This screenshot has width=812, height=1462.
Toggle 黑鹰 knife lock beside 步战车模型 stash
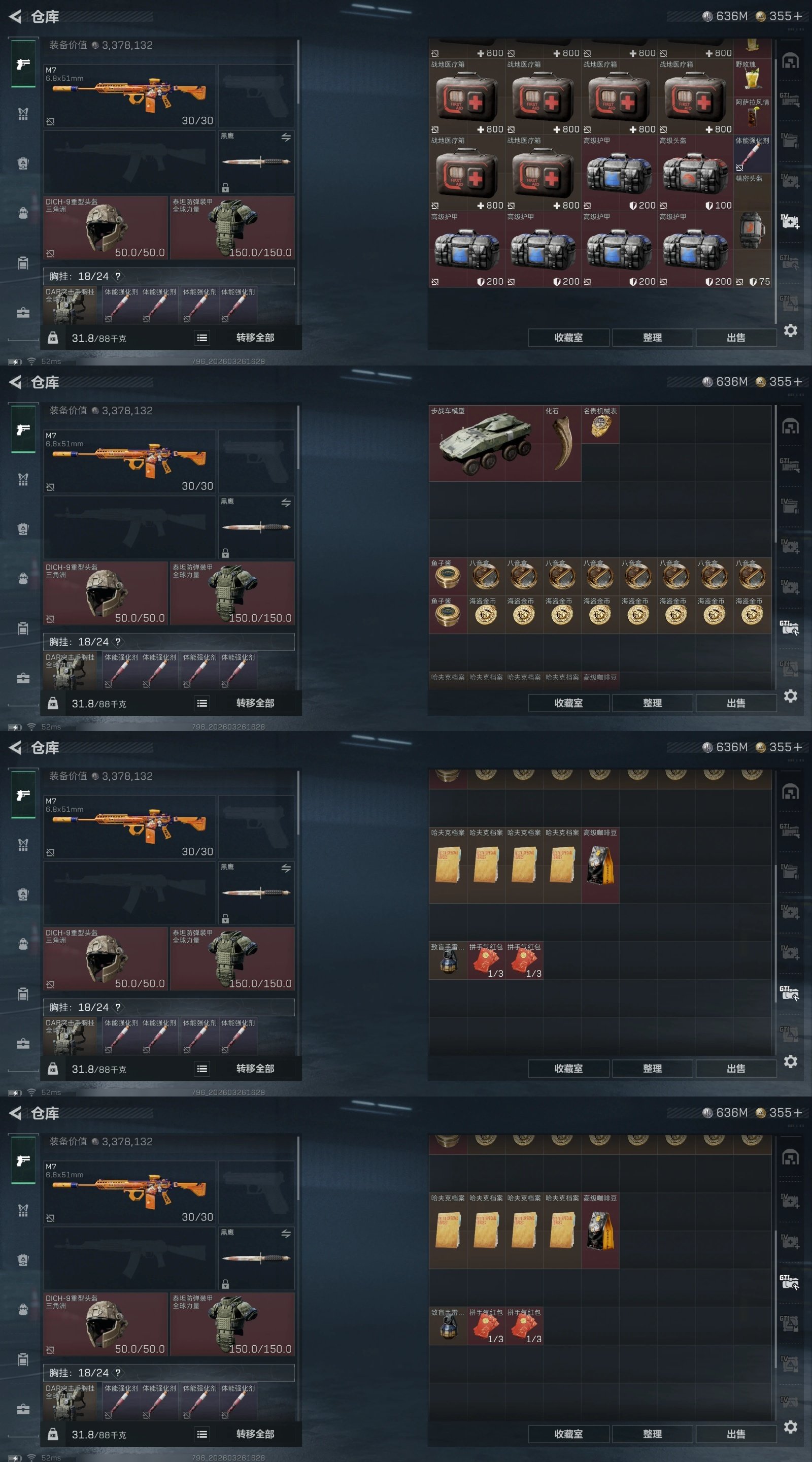(x=225, y=553)
